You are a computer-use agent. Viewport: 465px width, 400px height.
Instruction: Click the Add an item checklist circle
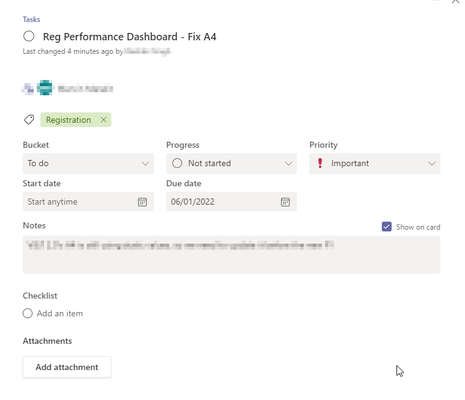[28, 313]
